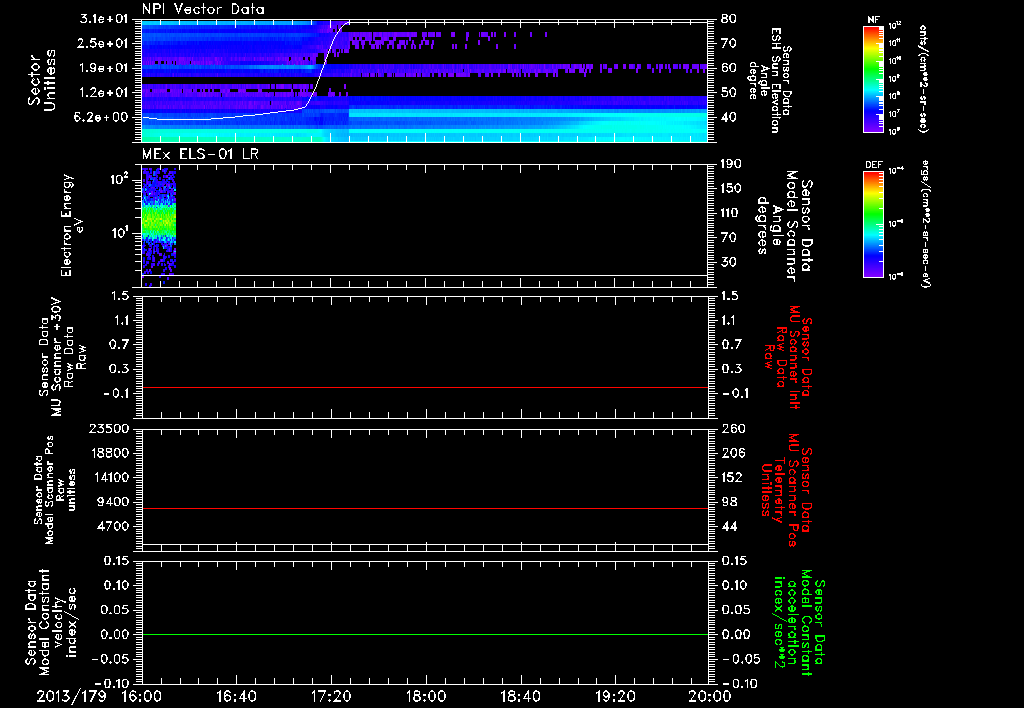
Task: Click the 98 telemetry tick label
Action: pos(729,502)
